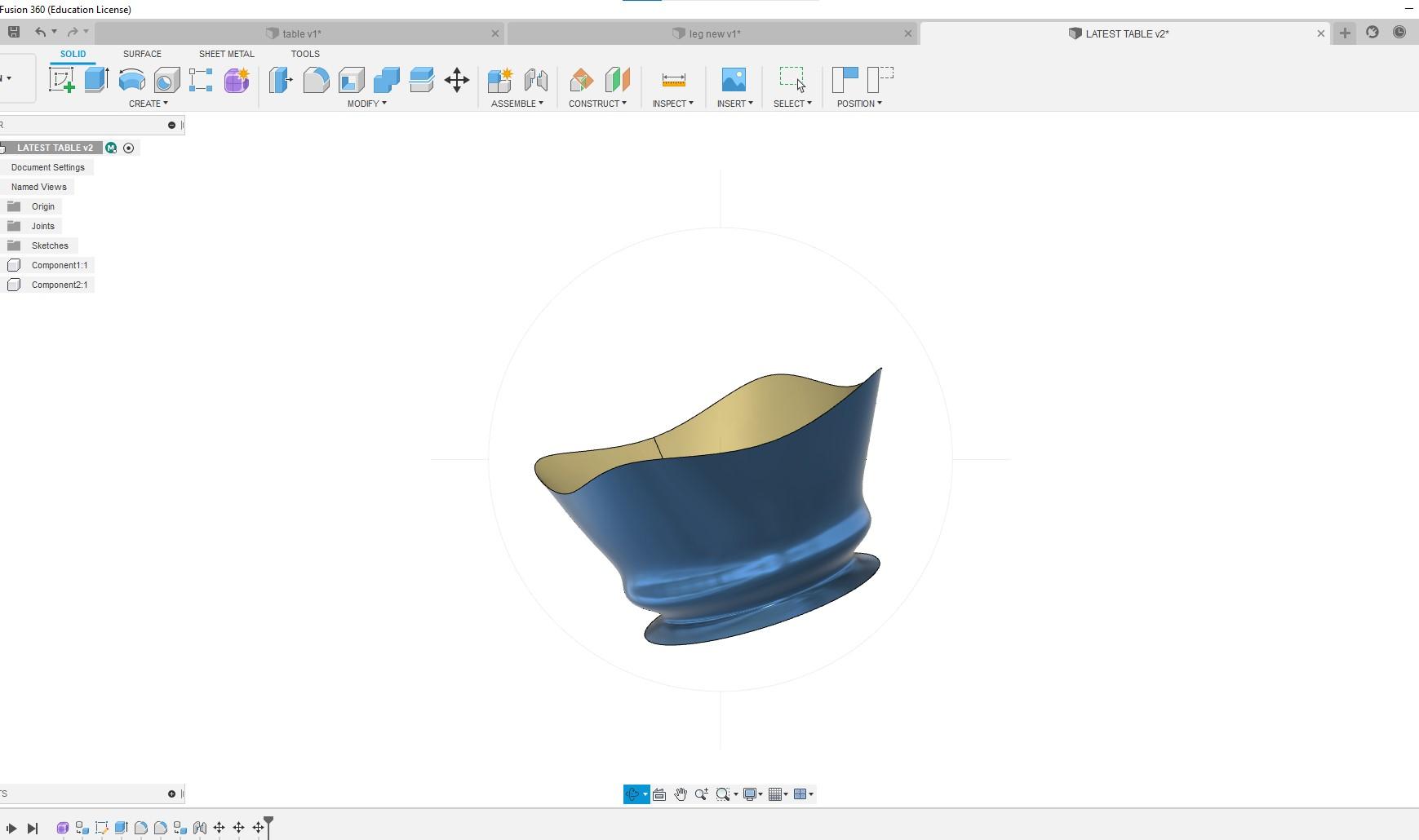Activate Component1:1 in the browser
1419x840 pixels.
click(59, 265)
